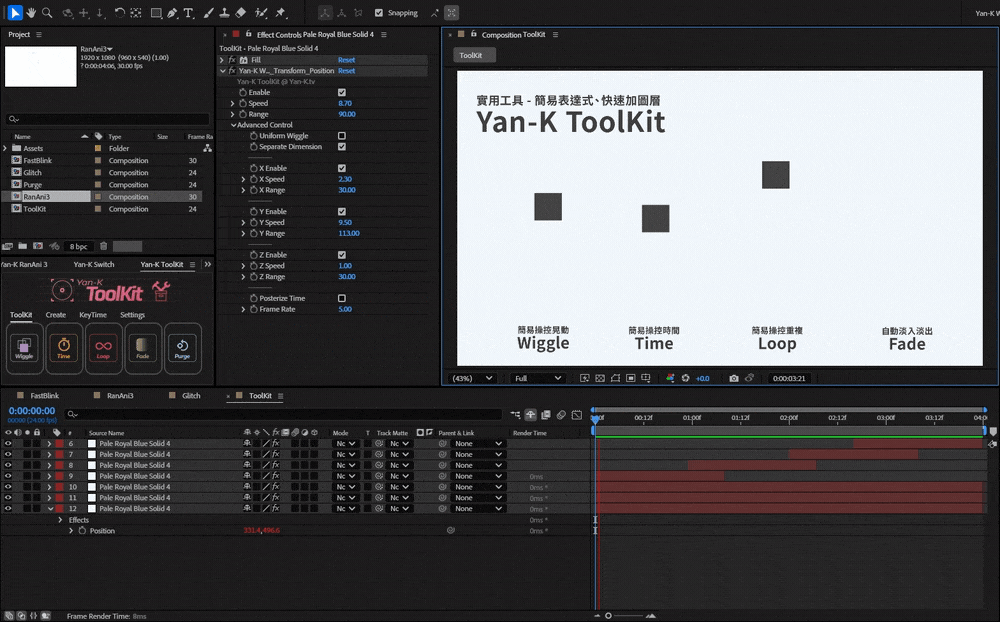Click the timeline current time 0:00:00:00
Screen dimensions: 1000x622
tap(32, 411)
